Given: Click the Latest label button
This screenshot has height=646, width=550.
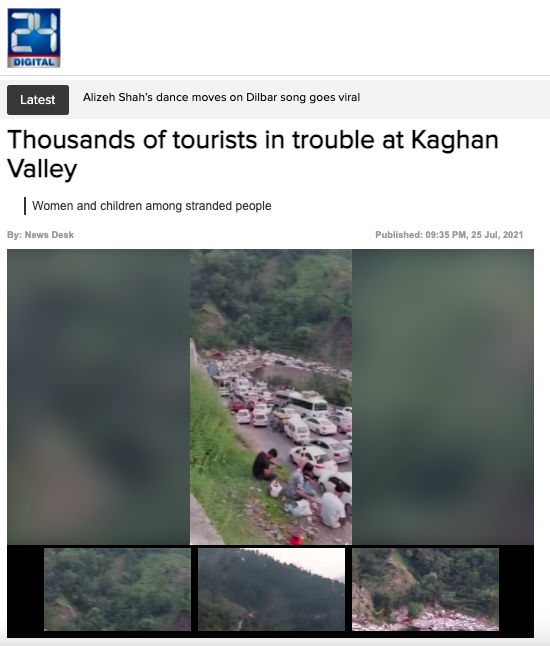Looking at the screenshot, I should pos(38,100).
